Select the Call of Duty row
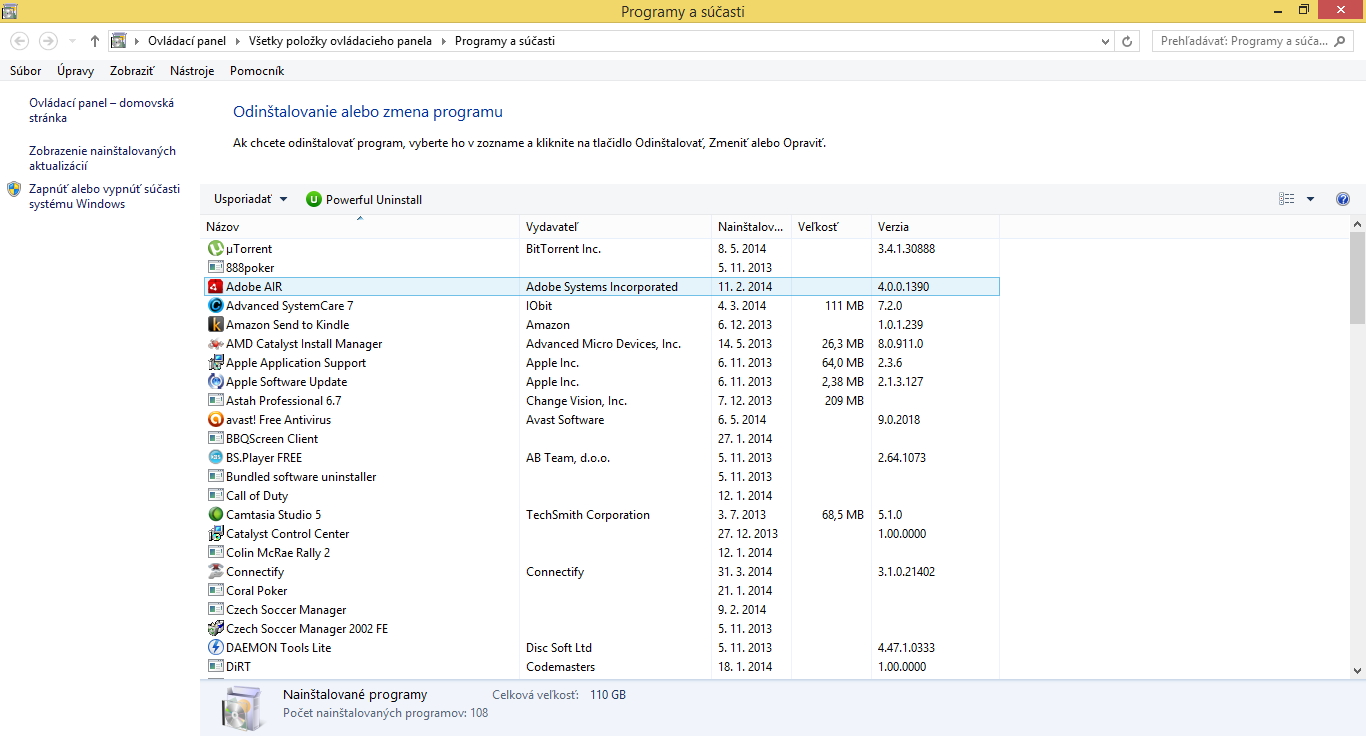Screen dimensions: 1366x736 pyautogui.click(x=600, y=495)
